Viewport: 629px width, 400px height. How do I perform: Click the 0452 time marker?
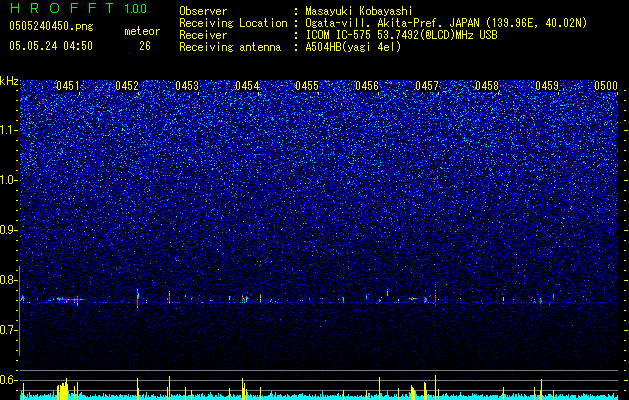pyautogui.click(x=127, y=86)
